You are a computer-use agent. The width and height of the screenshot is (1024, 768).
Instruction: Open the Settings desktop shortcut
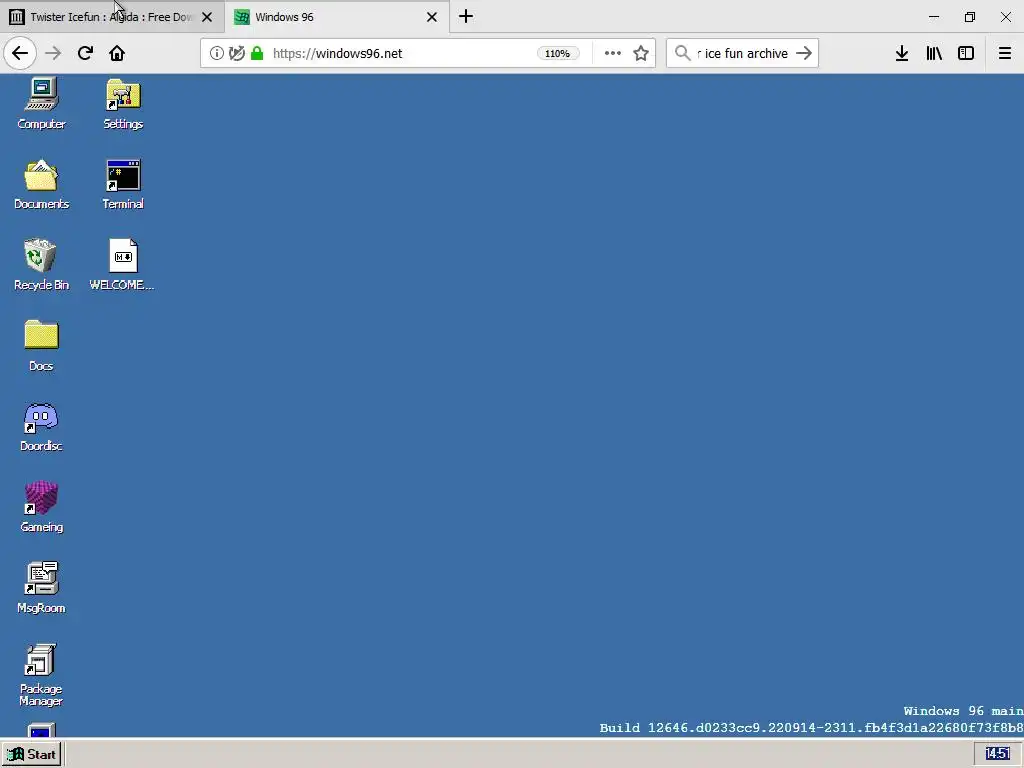click(123, 103)
